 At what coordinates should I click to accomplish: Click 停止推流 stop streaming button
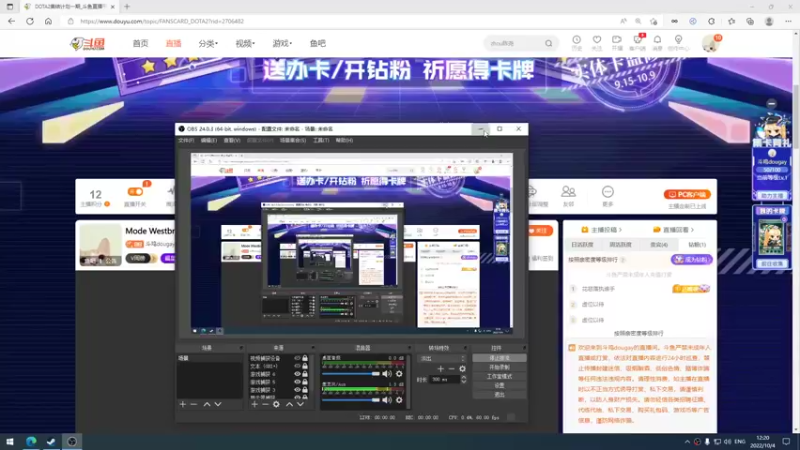coord(499,358)
